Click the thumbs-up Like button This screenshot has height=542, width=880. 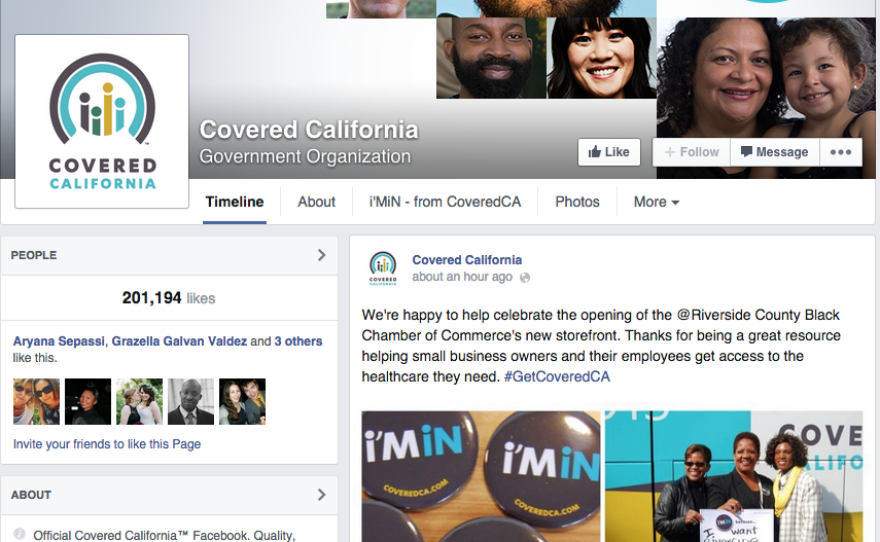609,152
